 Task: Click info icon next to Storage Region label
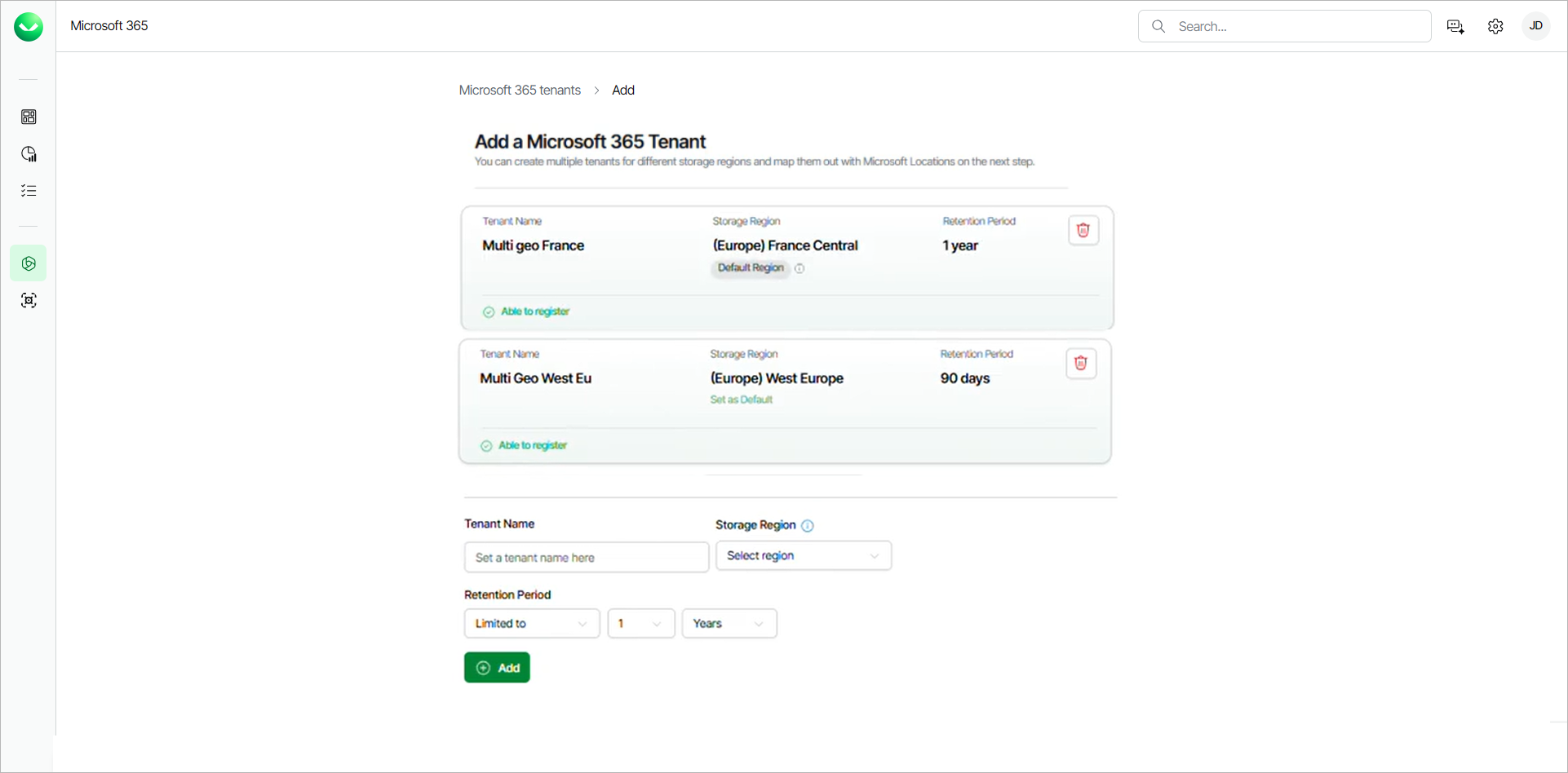[808, 526]
